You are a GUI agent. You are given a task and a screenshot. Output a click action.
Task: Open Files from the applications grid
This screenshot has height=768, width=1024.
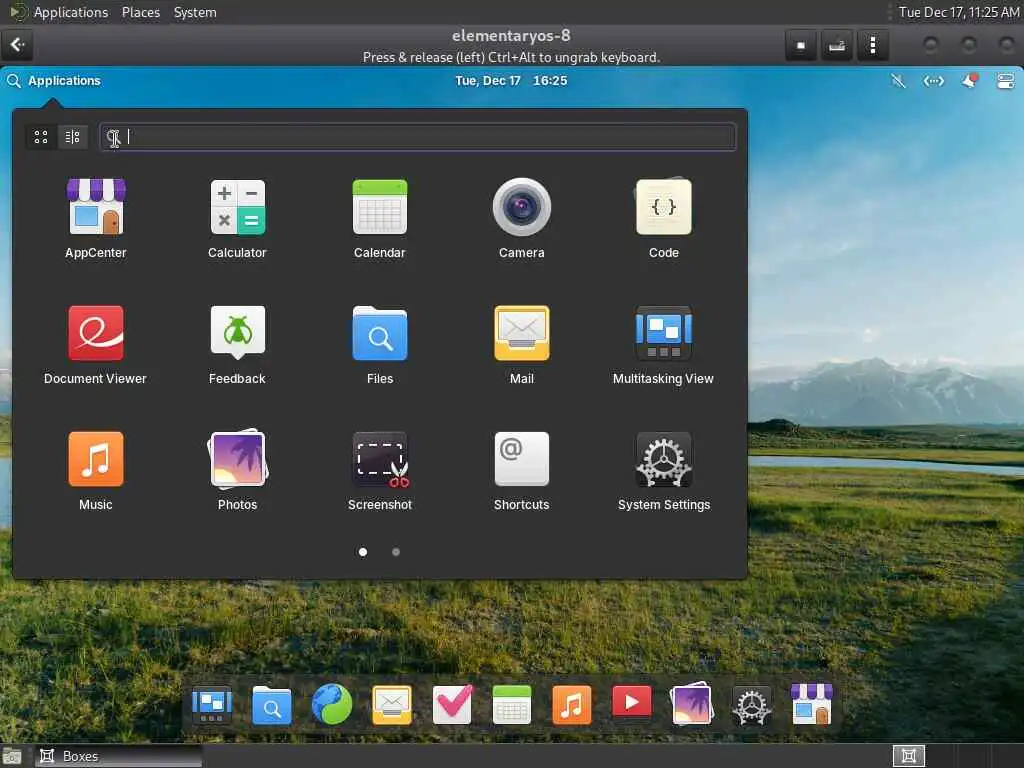(379, 345)
